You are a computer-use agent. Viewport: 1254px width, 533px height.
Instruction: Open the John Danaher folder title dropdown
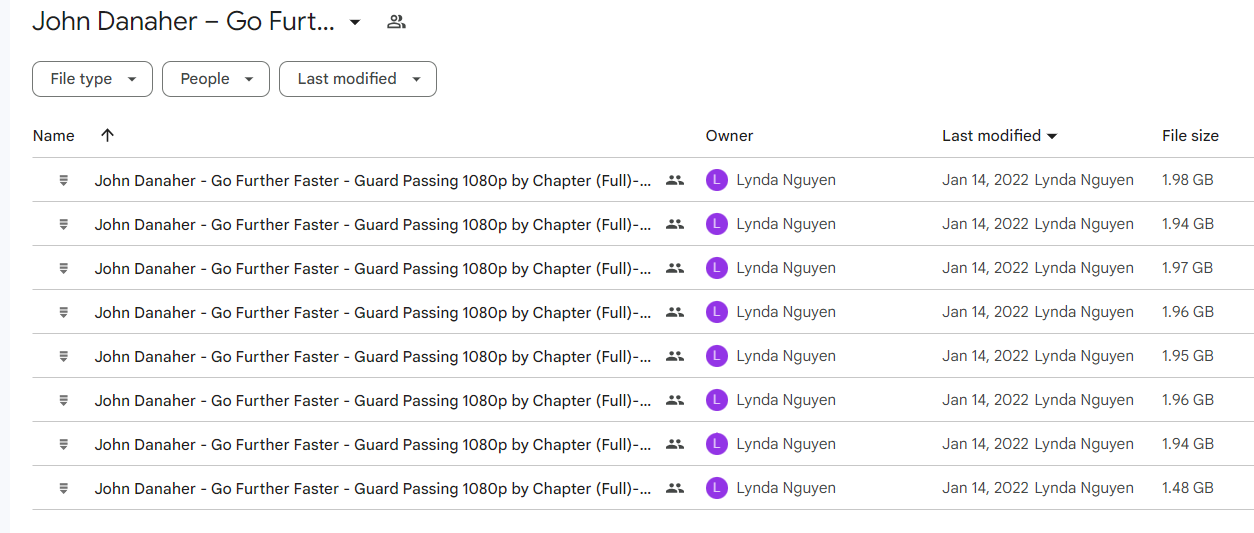coord(355,22)
